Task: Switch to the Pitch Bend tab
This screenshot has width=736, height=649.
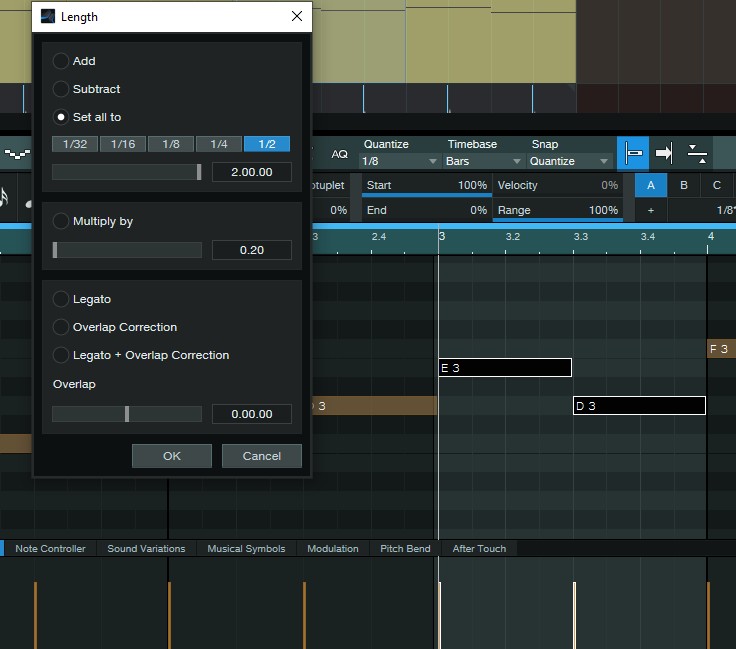Action: [405, 548]
